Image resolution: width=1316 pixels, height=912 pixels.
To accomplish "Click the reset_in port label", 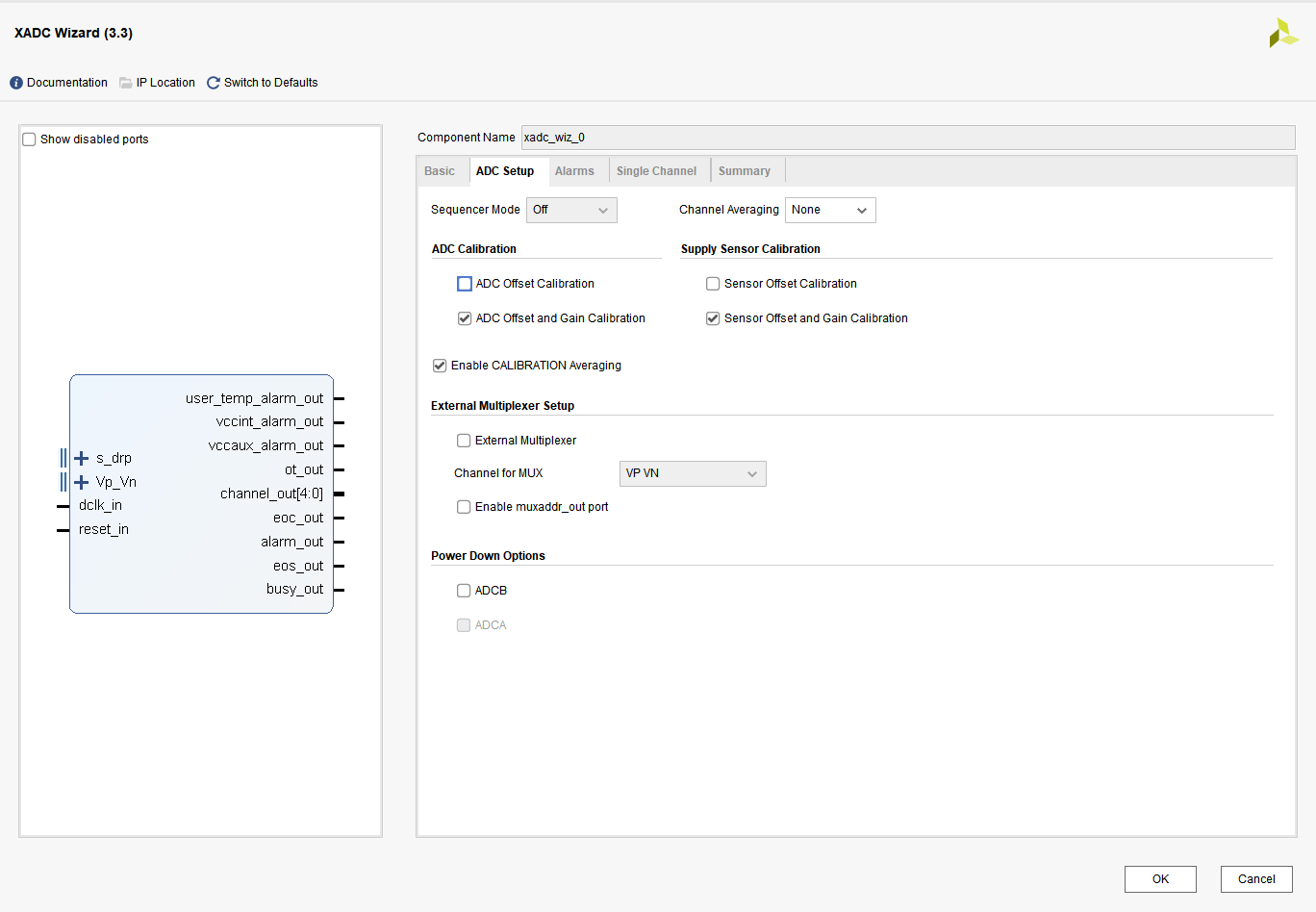I will [104, 529].
